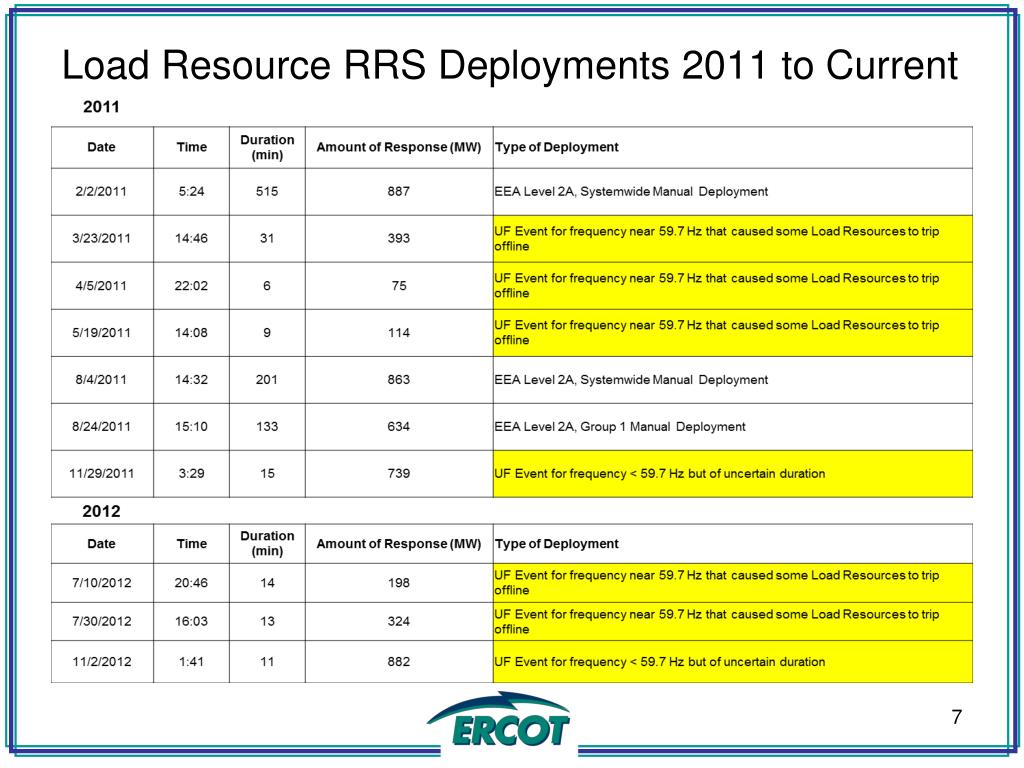1024x768 pixels.
Task: Select response amount 75
Action: [x=398, y=285]
